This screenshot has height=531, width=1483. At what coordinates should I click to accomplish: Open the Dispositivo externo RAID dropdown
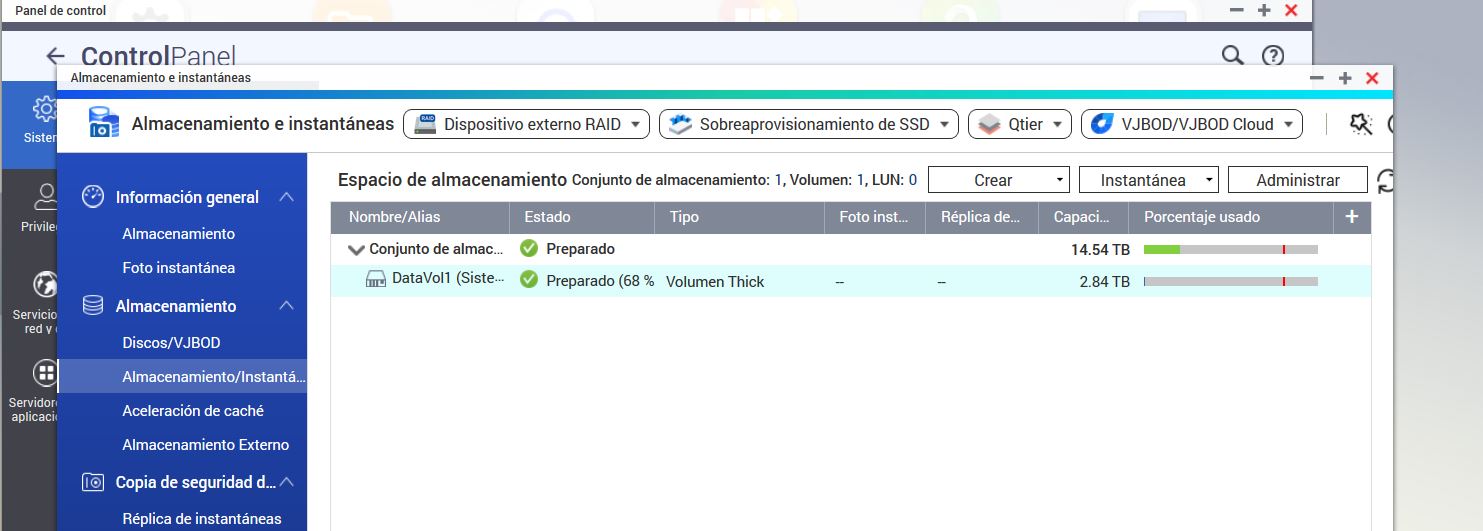527,125
